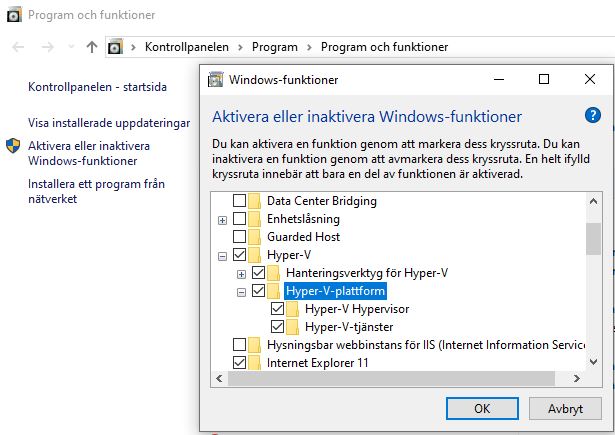
Task: Uncheck the Hyper-V checkbox
Action: click(x=239, y=255)
